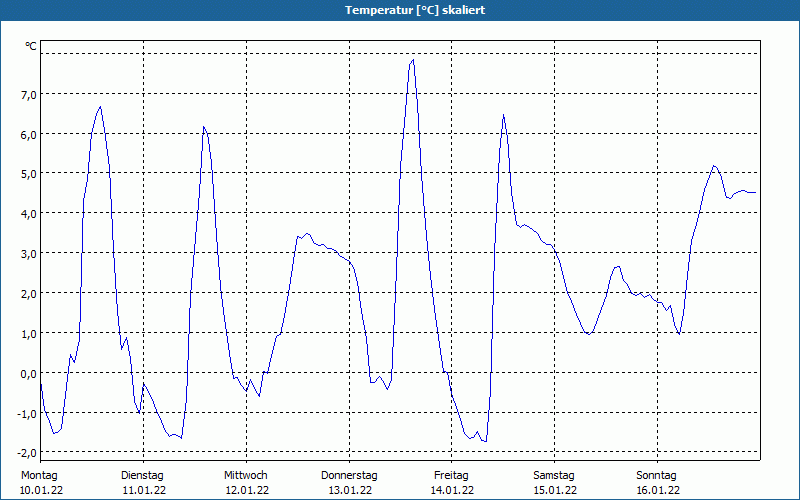
Task: Select the Mittwoch day label
Action: pyautogui.click(x=245, y=475)
